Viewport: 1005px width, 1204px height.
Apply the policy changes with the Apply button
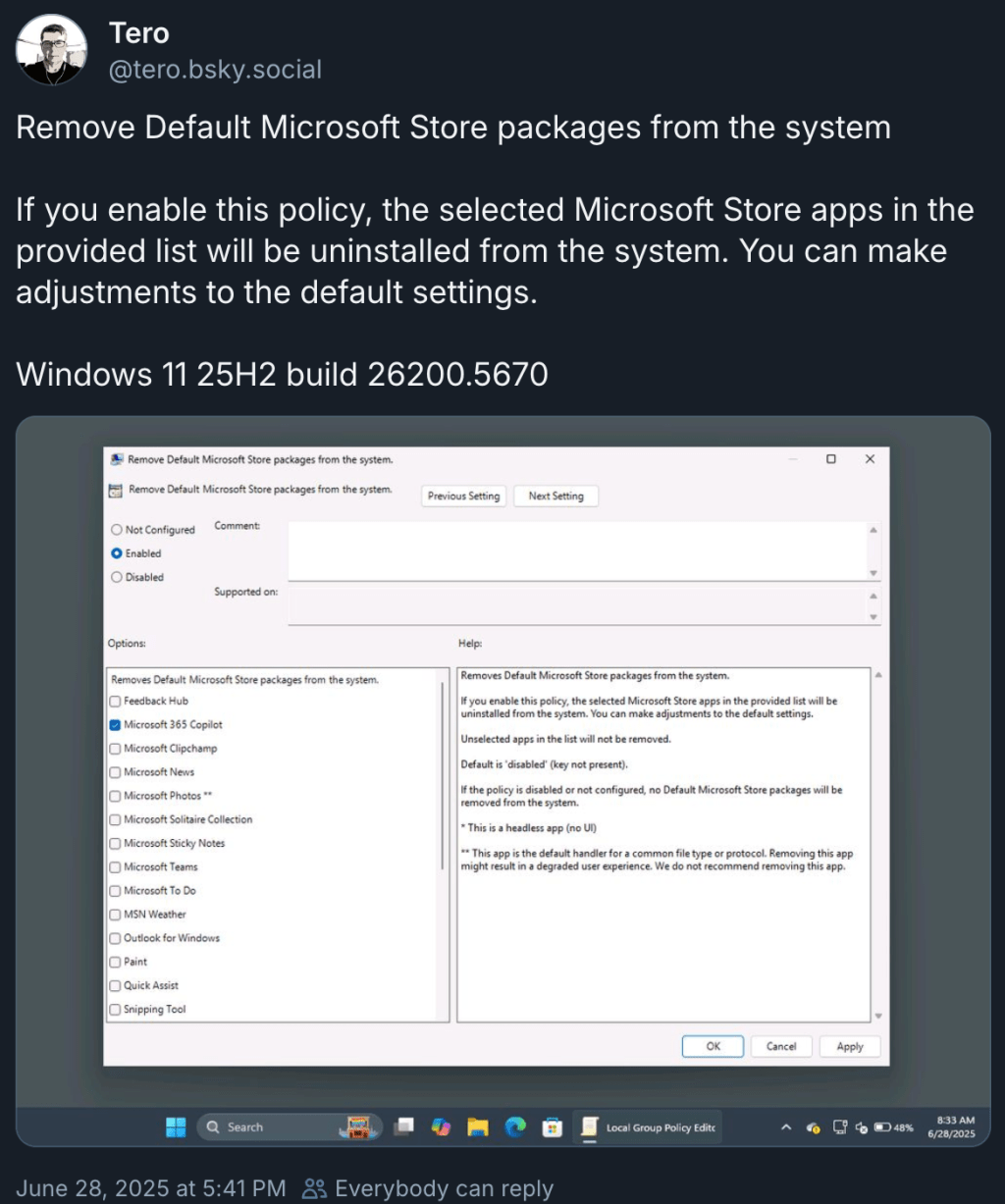849,1046
